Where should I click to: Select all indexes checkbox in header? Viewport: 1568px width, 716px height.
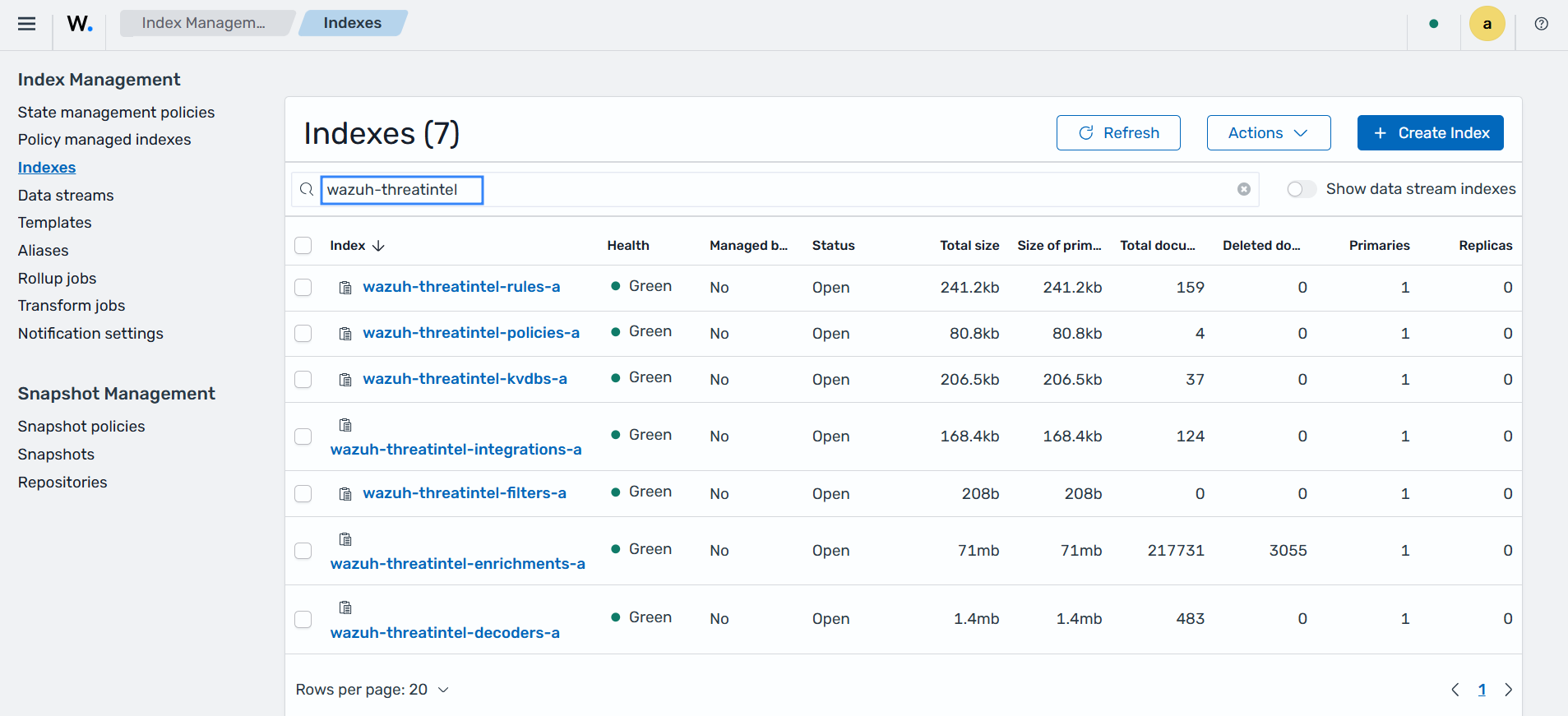[x=303, y=246]
